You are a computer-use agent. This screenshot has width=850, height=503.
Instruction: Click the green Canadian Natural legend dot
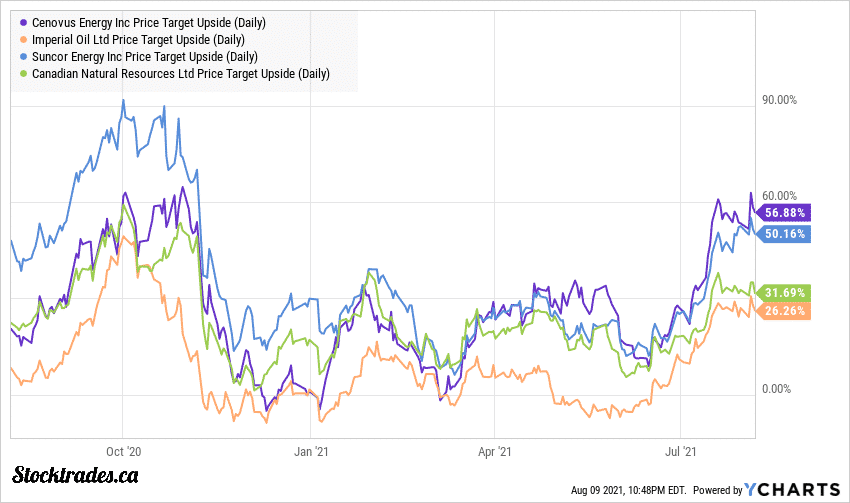coord(23,73)
